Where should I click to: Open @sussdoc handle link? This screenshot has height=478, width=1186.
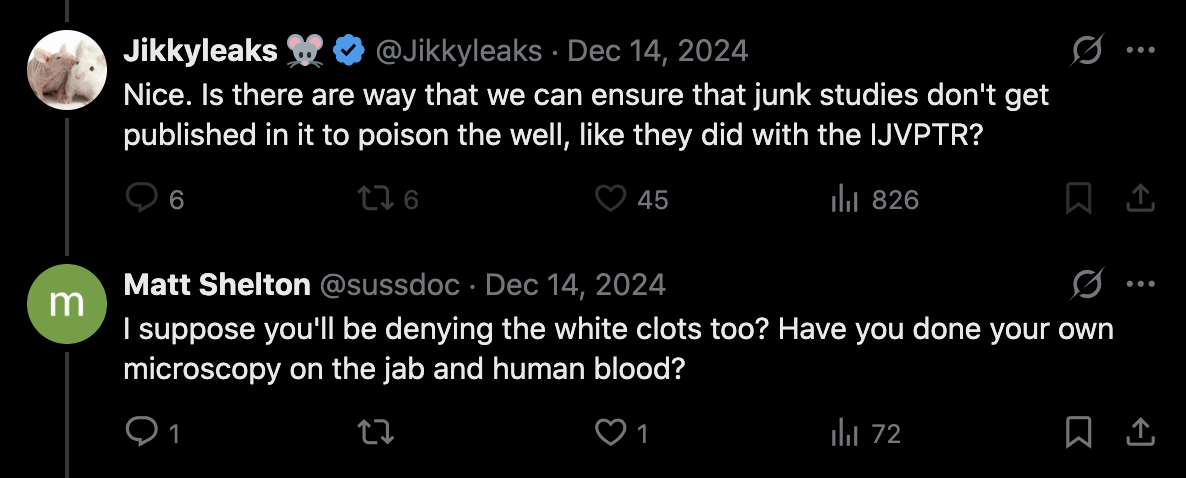click(388, 285)
